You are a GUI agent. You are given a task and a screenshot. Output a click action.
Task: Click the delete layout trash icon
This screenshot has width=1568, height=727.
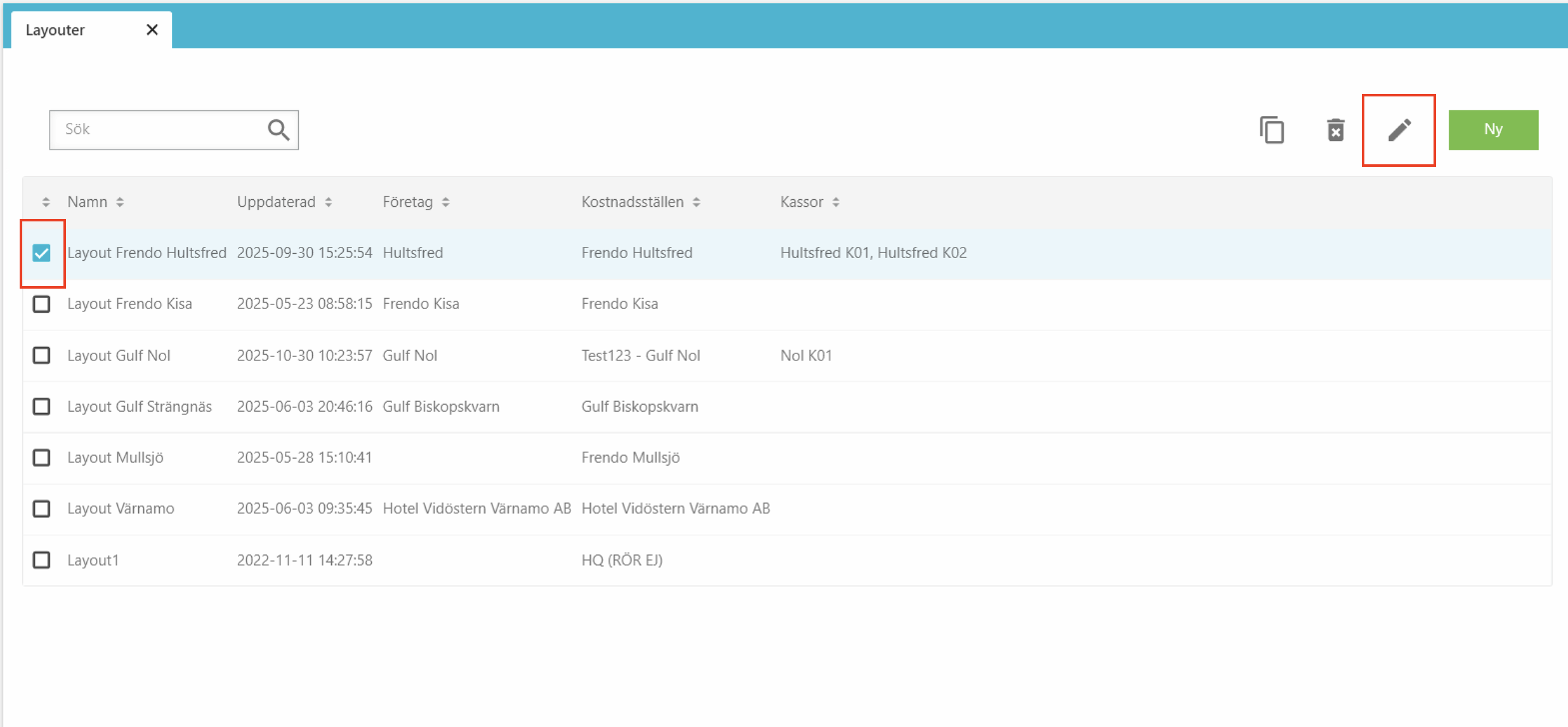(1336, 130)
